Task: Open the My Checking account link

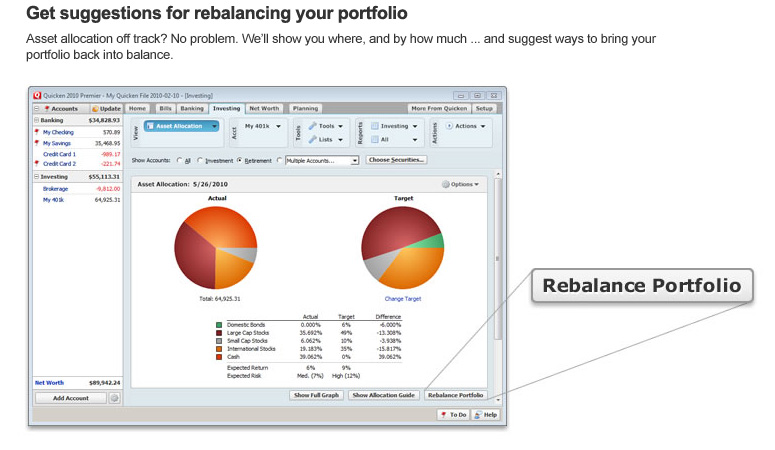Action: 58,133
